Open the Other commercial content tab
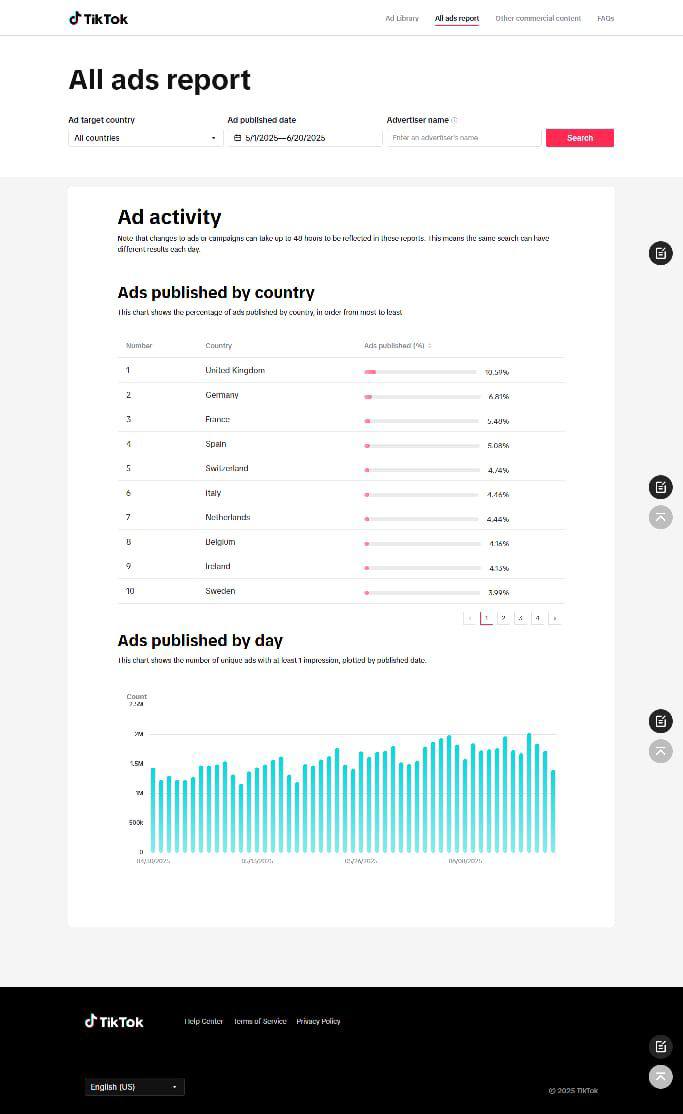This screenshot has width=683, height=1114. pyautogui.click(x=538, y=18)
